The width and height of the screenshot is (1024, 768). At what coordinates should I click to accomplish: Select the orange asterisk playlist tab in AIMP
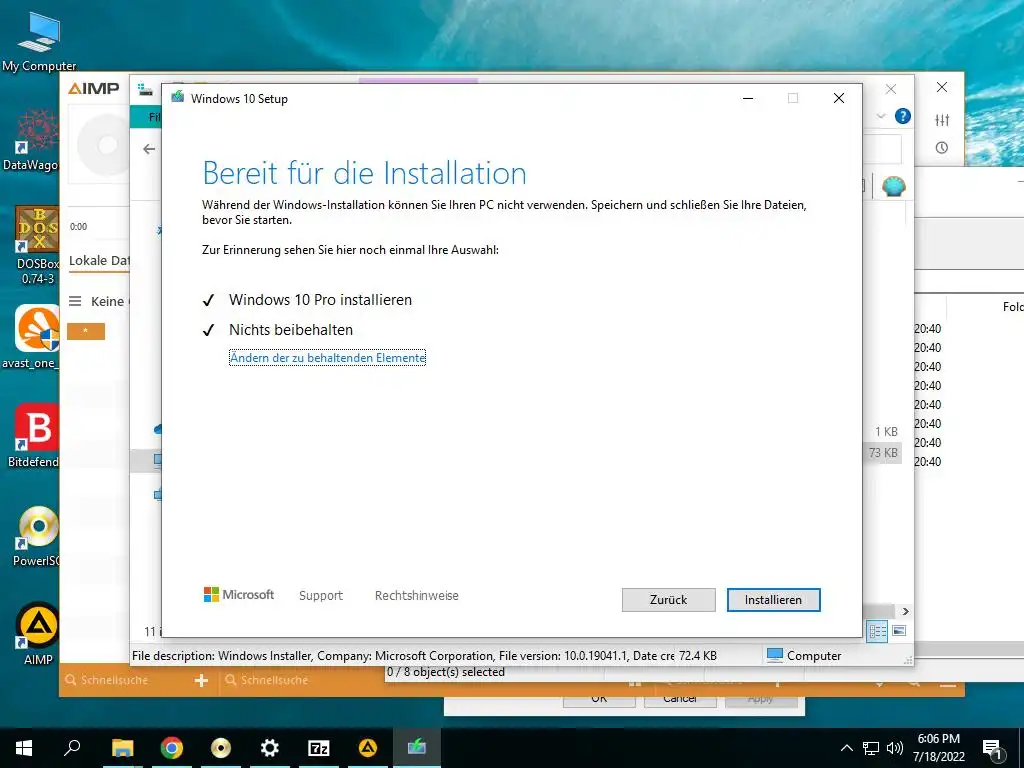86,331
